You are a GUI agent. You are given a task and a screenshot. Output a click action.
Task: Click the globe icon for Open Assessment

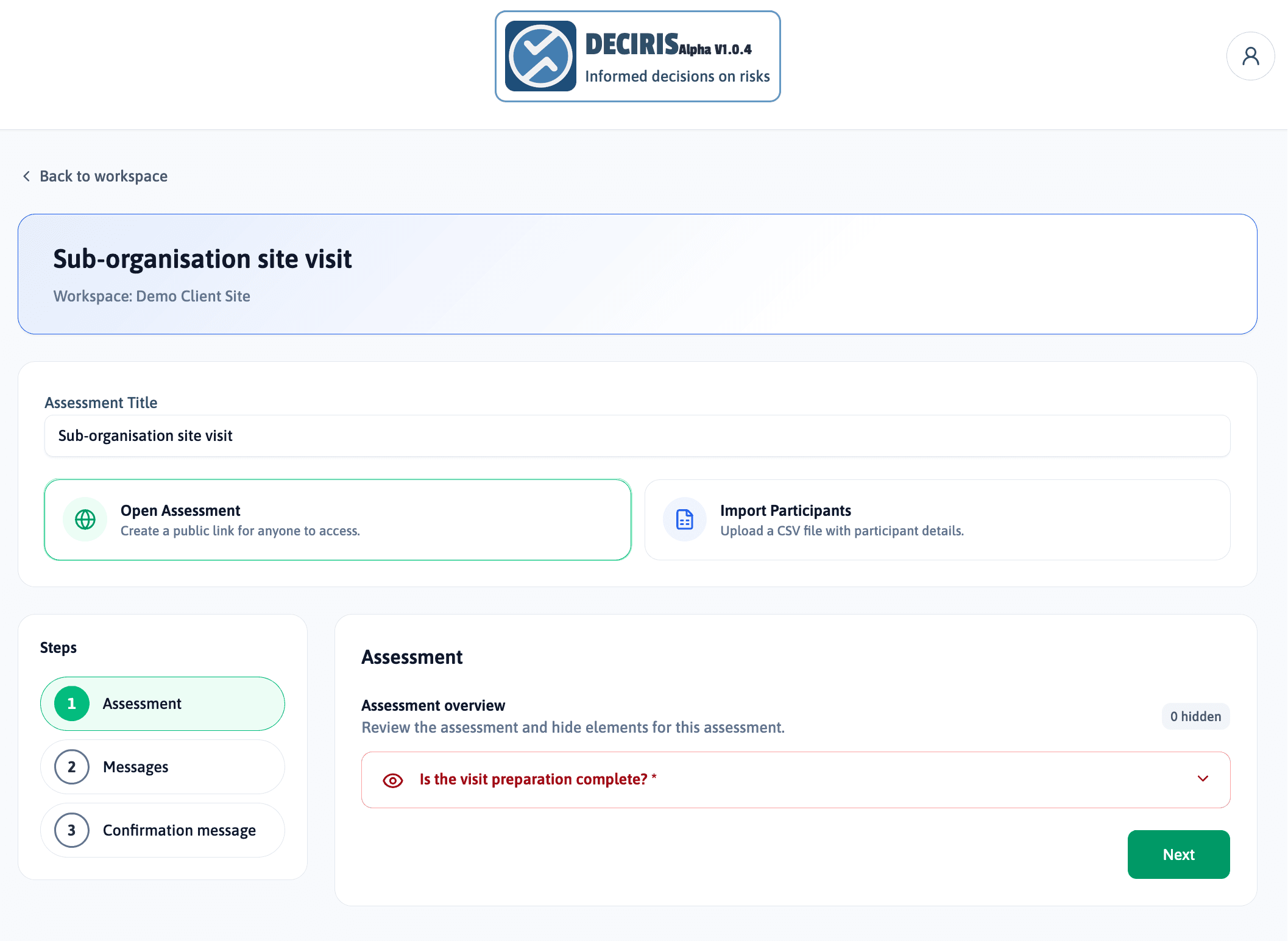(x=85, y=520)
